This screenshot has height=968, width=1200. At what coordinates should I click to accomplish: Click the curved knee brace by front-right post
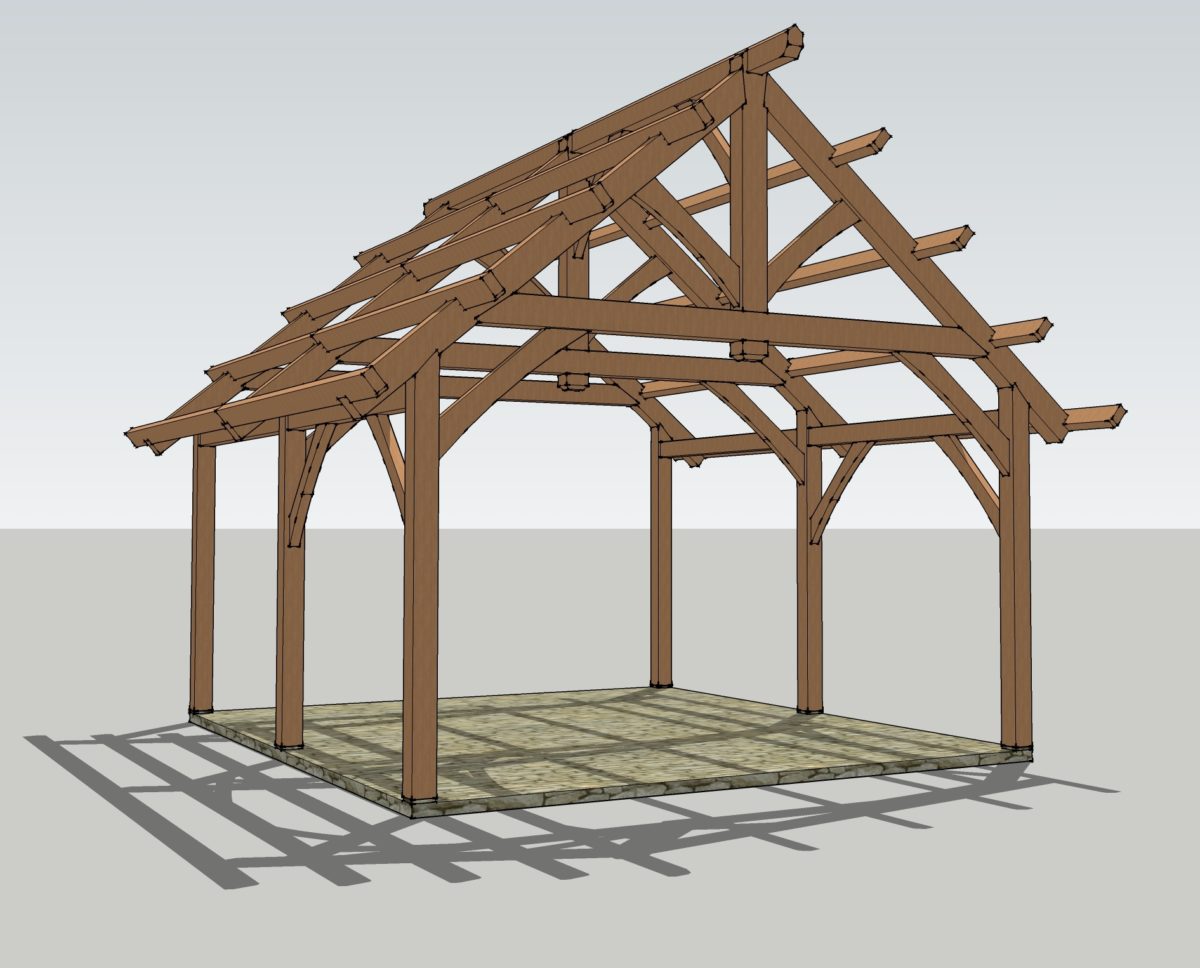[x=973, y=478]
